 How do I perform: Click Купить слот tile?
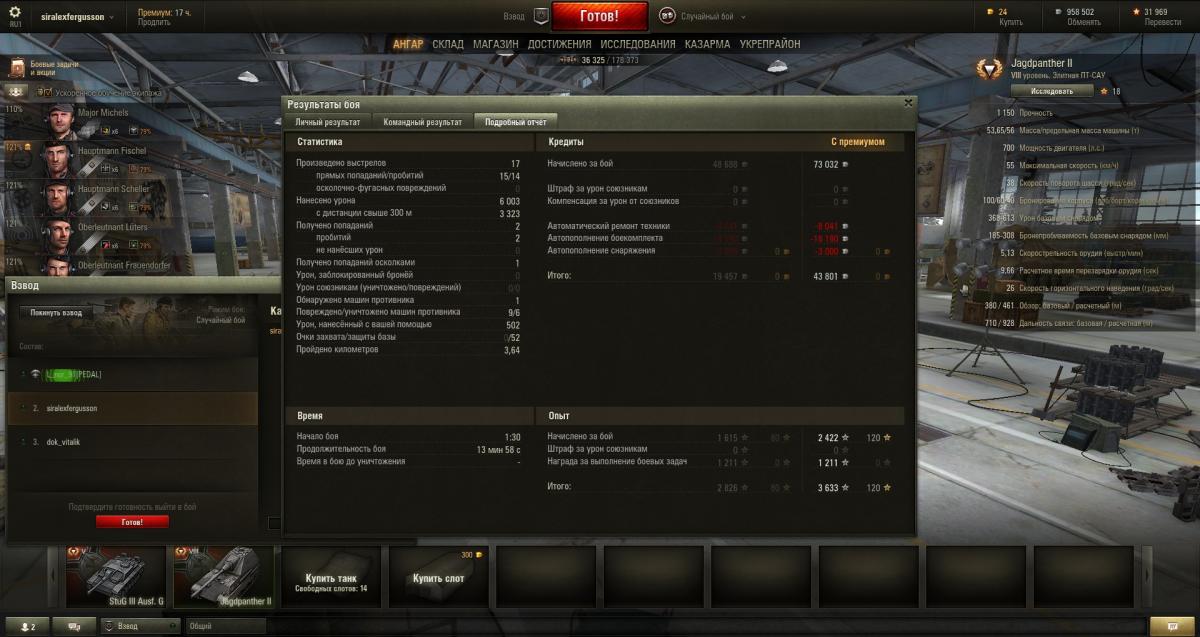[438, 577]
